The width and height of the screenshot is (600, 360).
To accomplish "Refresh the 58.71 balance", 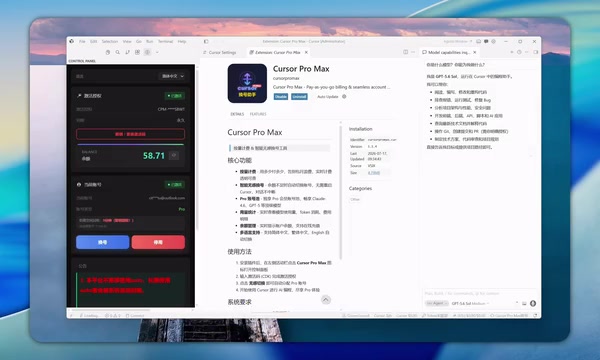I will click(x=174, y=156).
